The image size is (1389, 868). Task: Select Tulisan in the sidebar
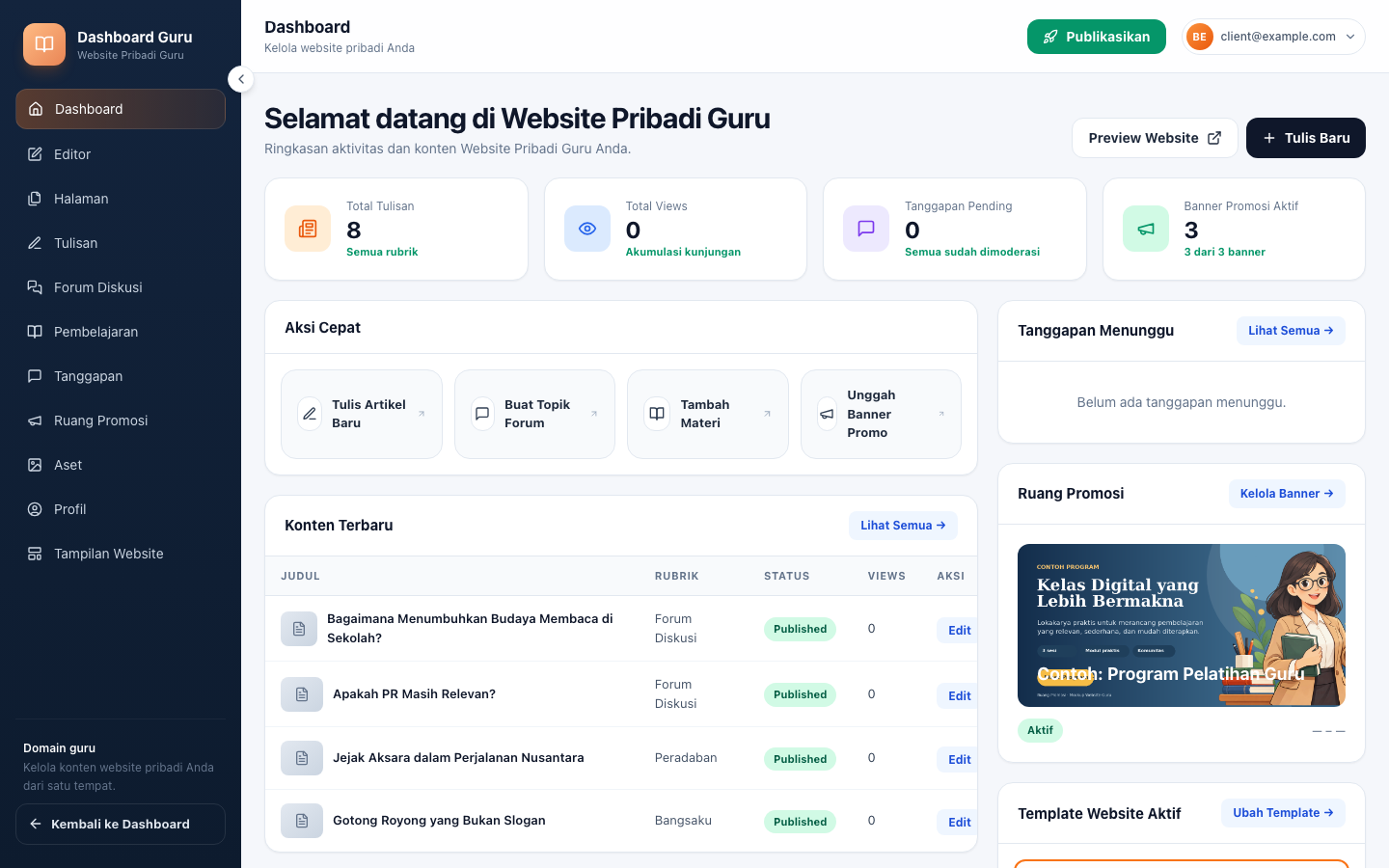click(x=121, y=243)
